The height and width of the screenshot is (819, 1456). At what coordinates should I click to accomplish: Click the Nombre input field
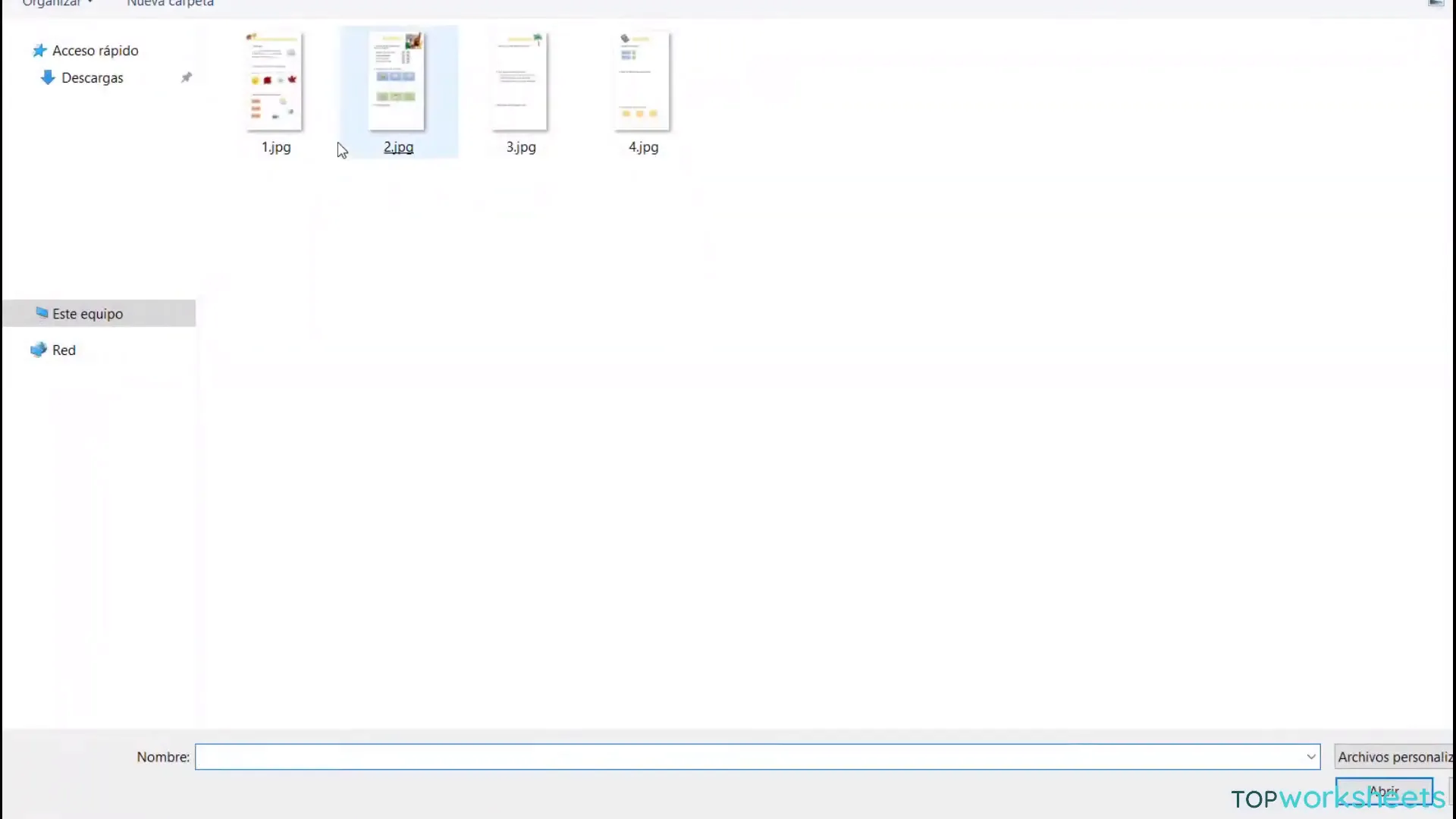point(756,757)
